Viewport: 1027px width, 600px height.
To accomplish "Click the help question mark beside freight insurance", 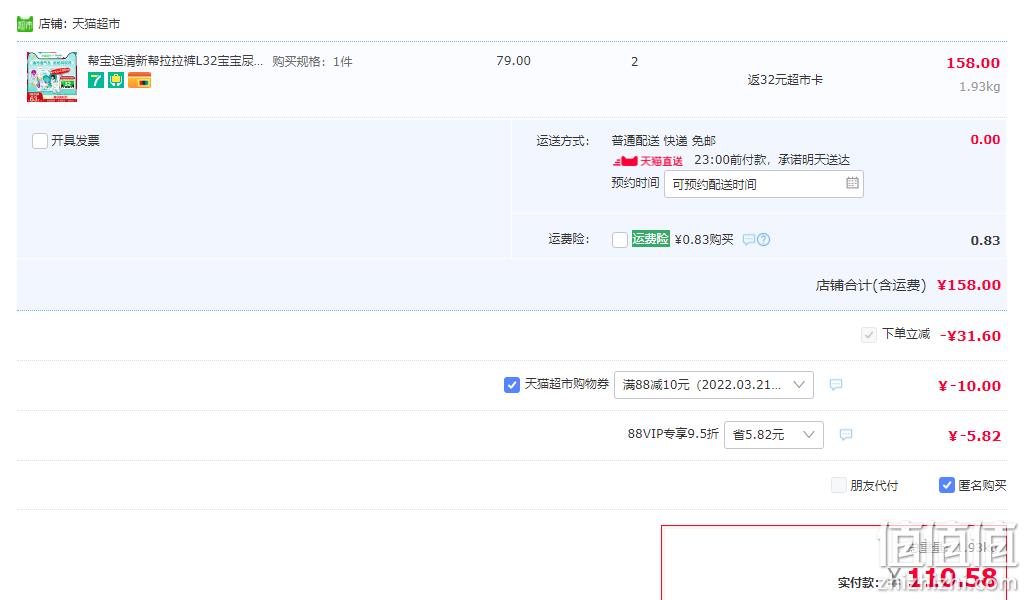I will coord(764,240).
